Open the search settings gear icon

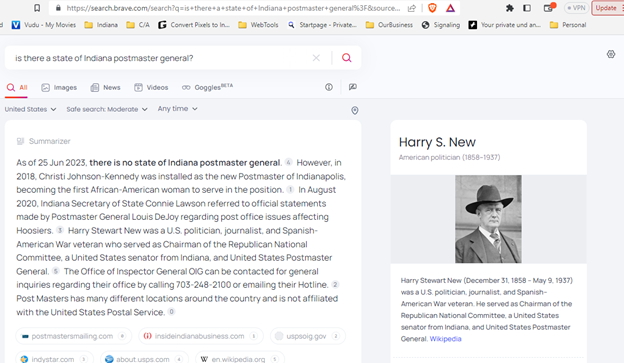click(611, 54)
